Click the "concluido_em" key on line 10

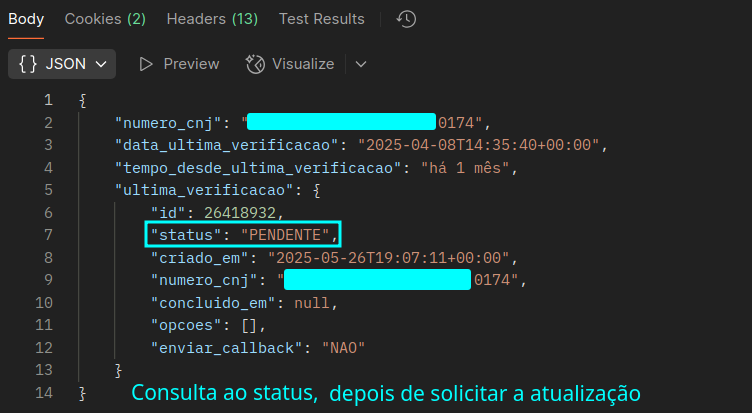pos(213,303)
